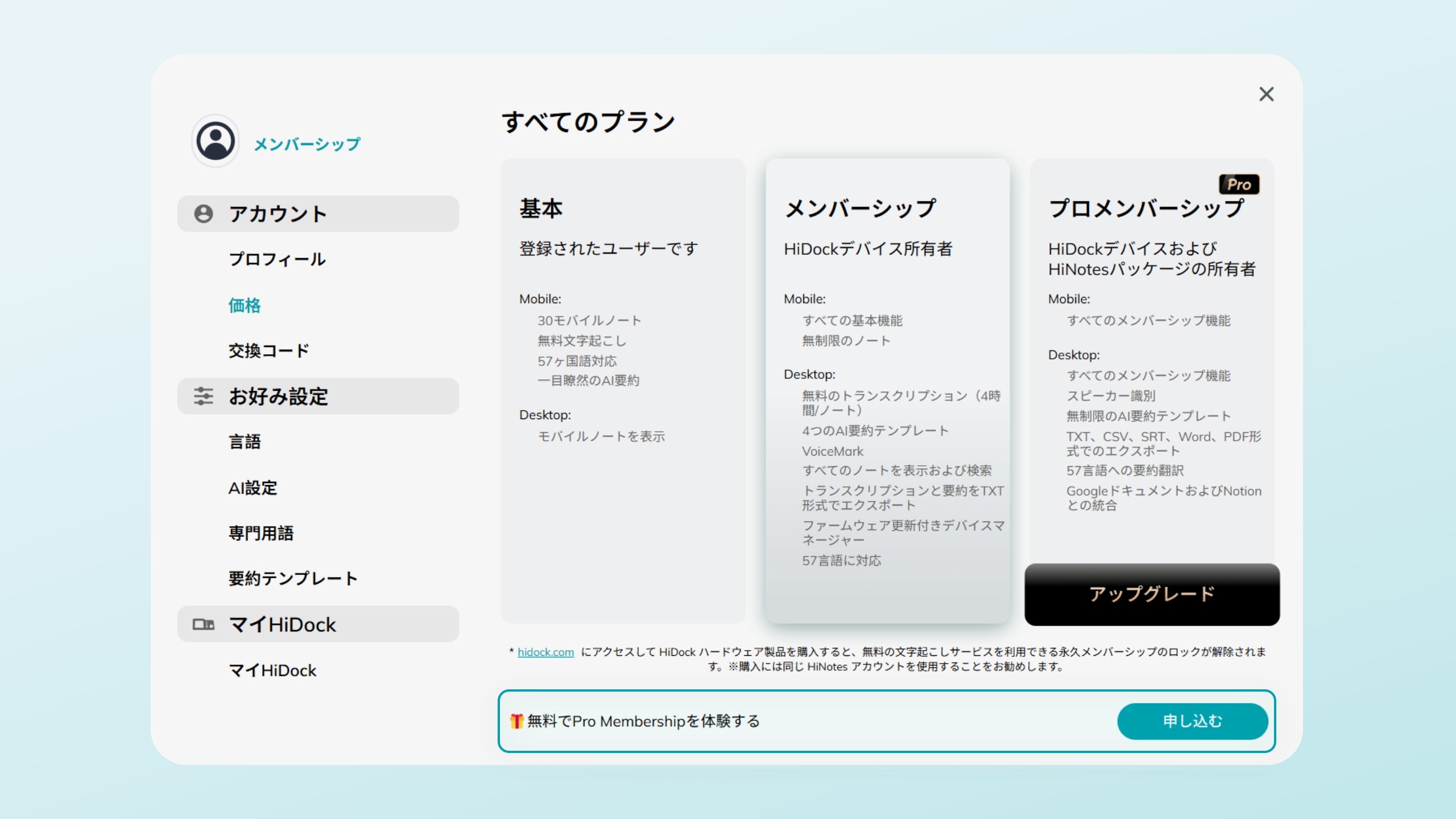Follow the hidock.com link
This screenshot has height=819, width=1456.
545,652
